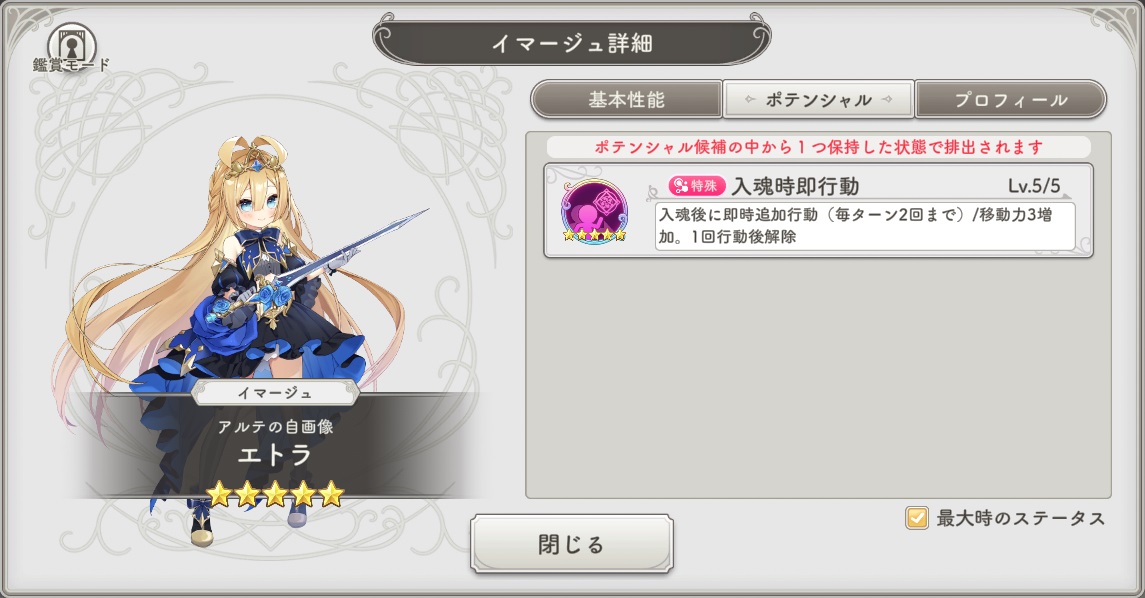Click the Lv.5/5 level indicator
Screen dimensions: 1145x598
[1034, 186]
